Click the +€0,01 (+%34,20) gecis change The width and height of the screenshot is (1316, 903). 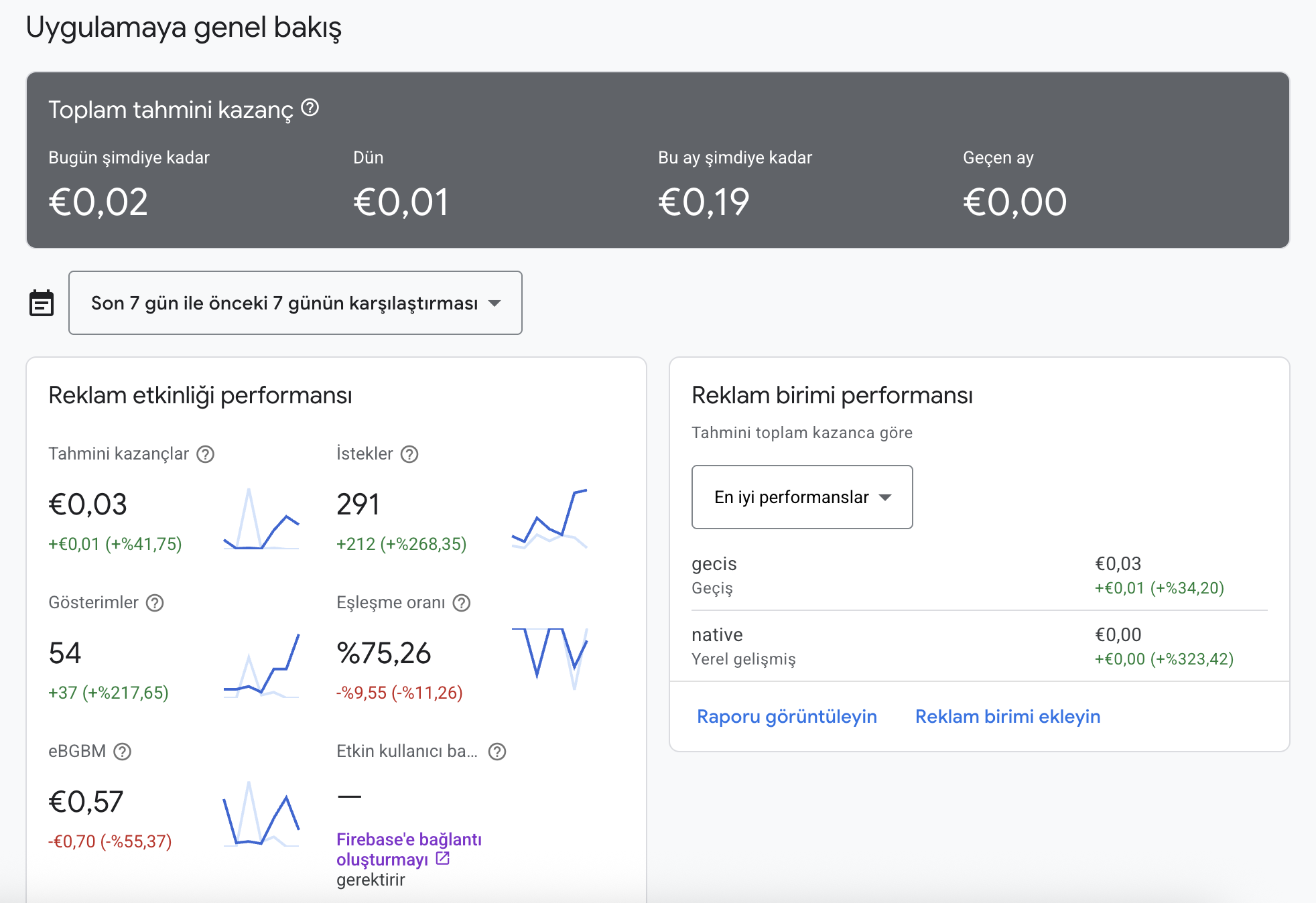click(x=1159, y=588)
